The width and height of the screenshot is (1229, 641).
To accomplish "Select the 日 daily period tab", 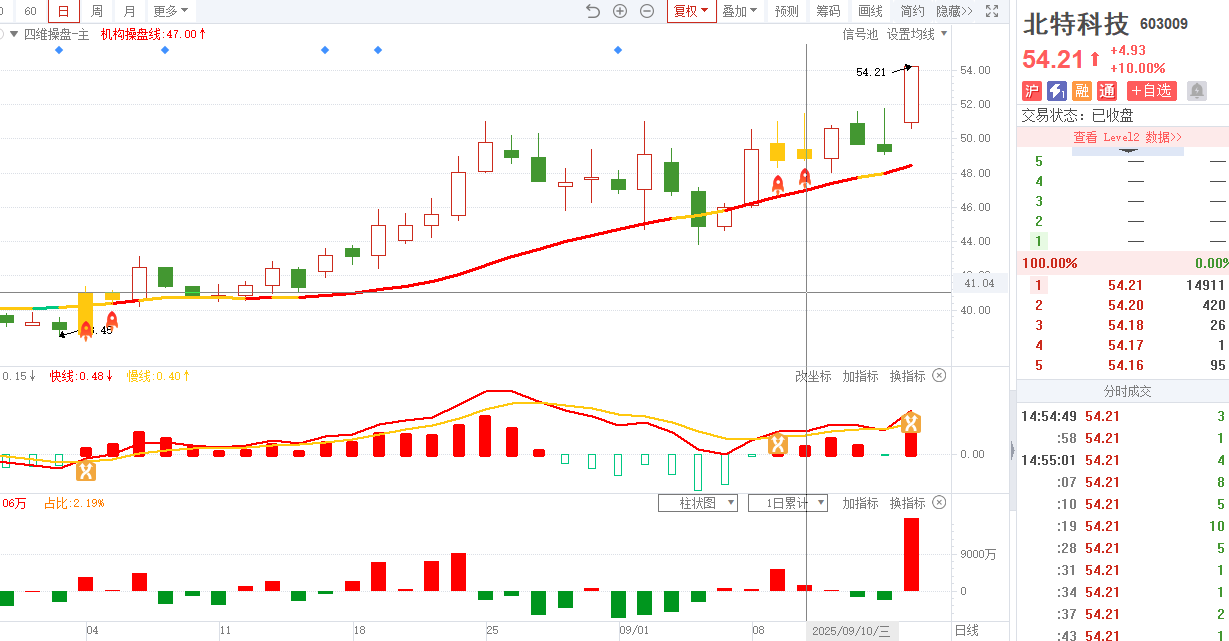I will pos(64,11).
